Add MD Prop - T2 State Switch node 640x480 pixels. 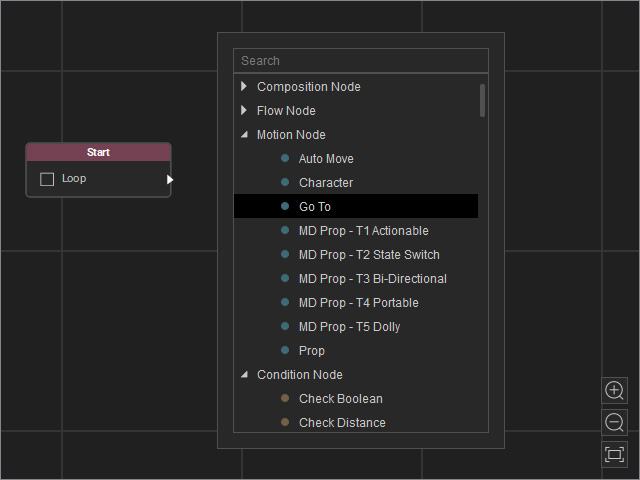coord(356,255)
